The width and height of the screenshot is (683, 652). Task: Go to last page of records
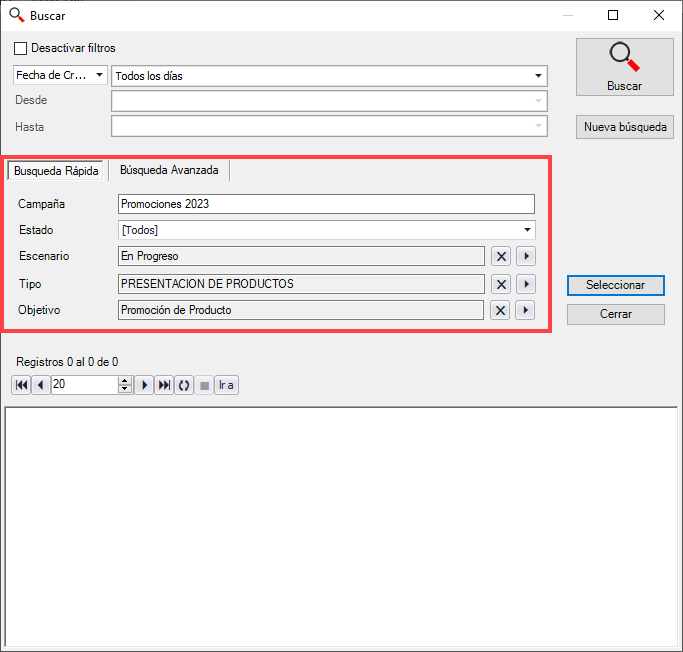tap(164, 385)
